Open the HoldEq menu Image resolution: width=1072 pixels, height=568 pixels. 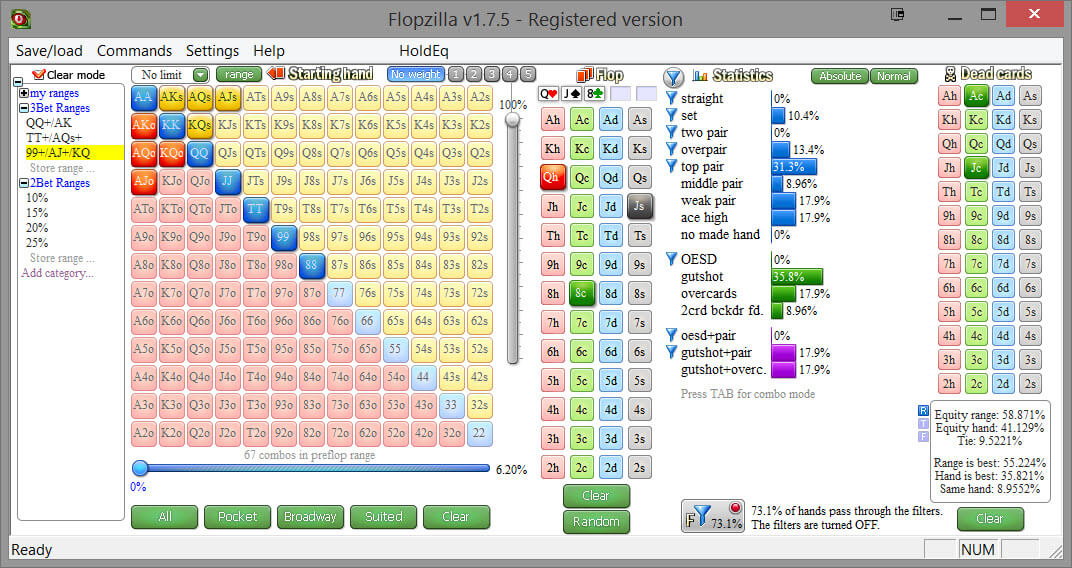click(x=424, y=51)
